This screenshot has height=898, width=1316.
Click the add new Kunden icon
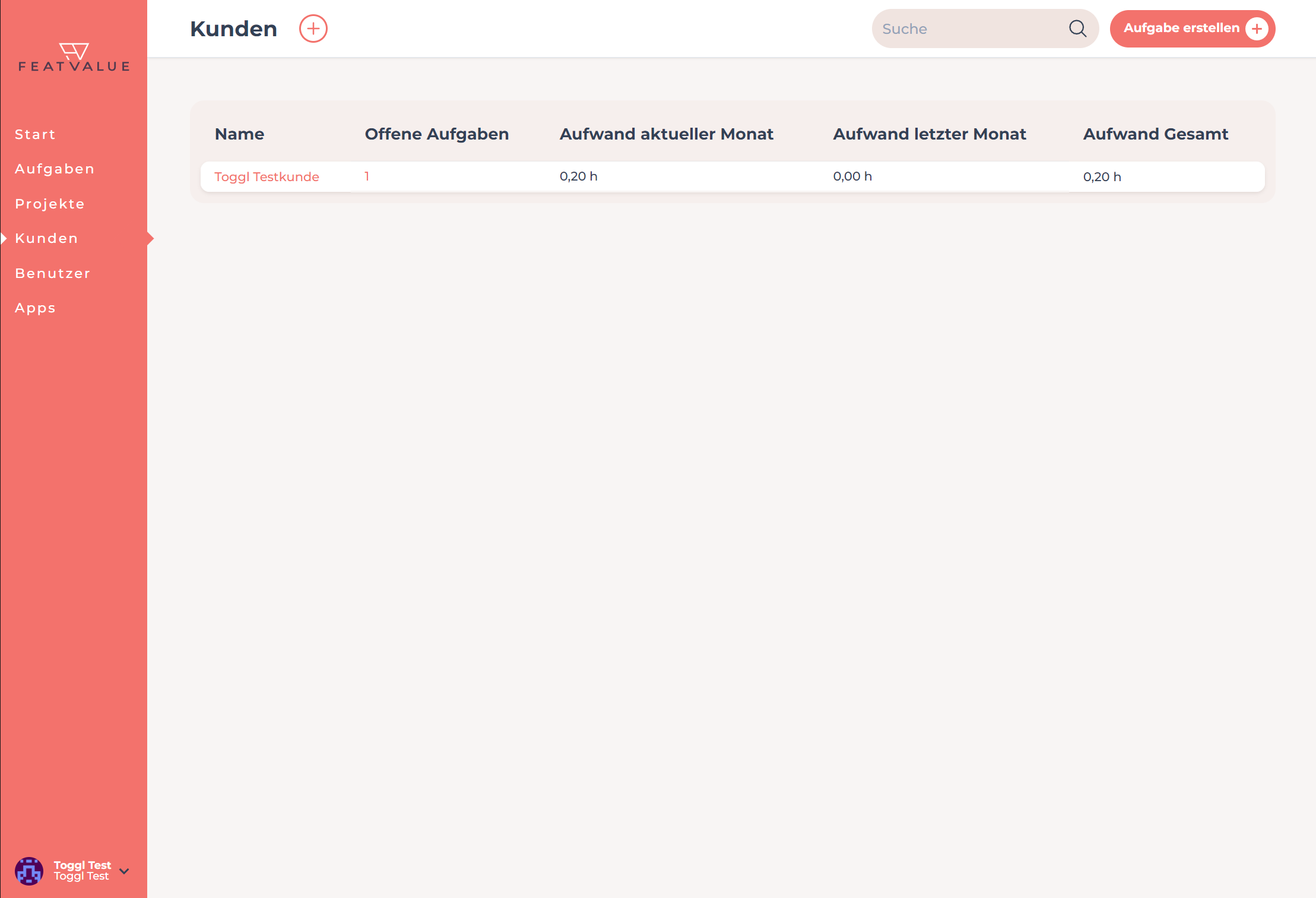click(x=312, y=28)
